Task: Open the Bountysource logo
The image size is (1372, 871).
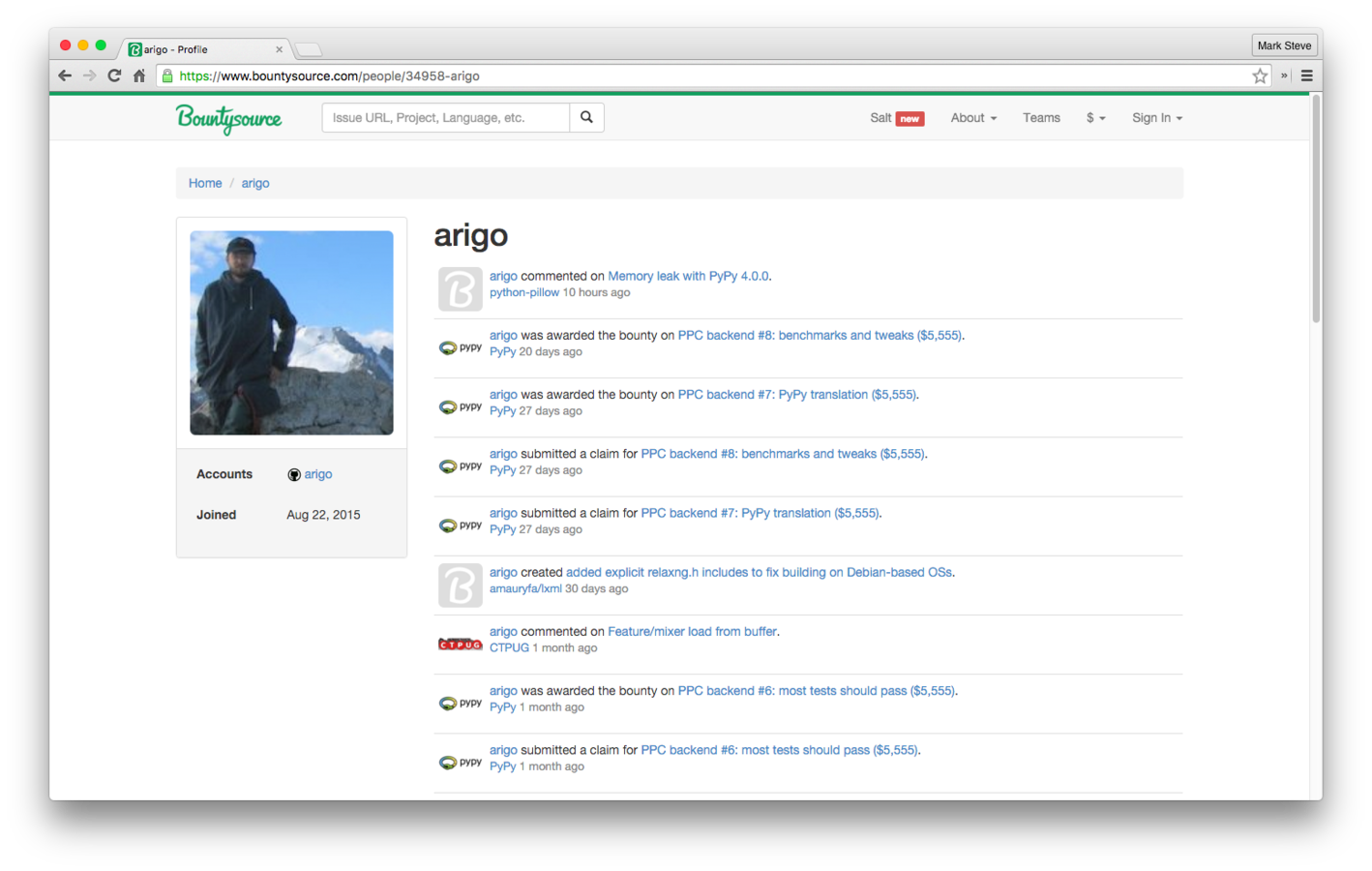Action: (229, 118)
